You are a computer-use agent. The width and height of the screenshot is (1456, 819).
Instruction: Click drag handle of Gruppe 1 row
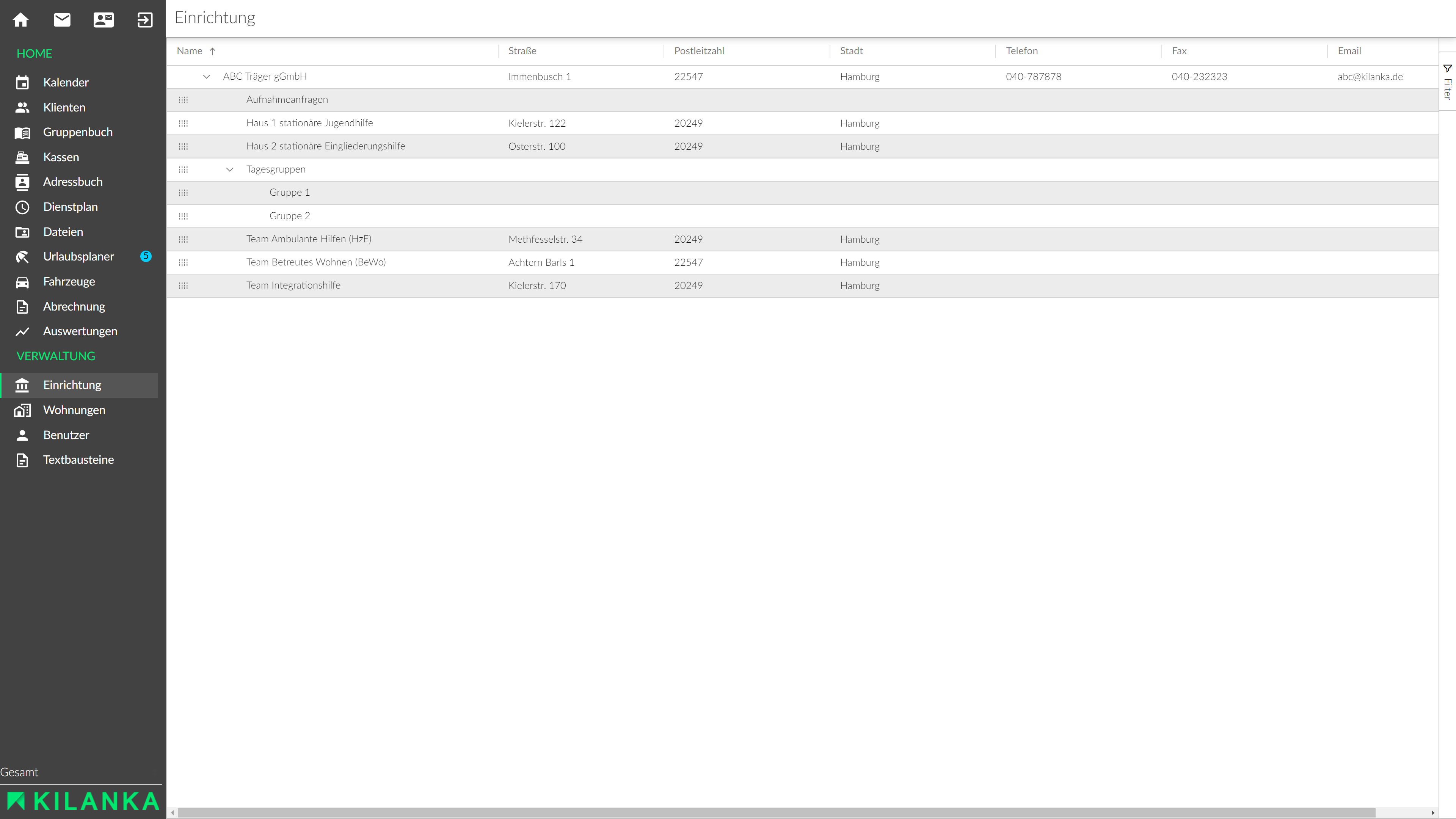pos(183,193)
